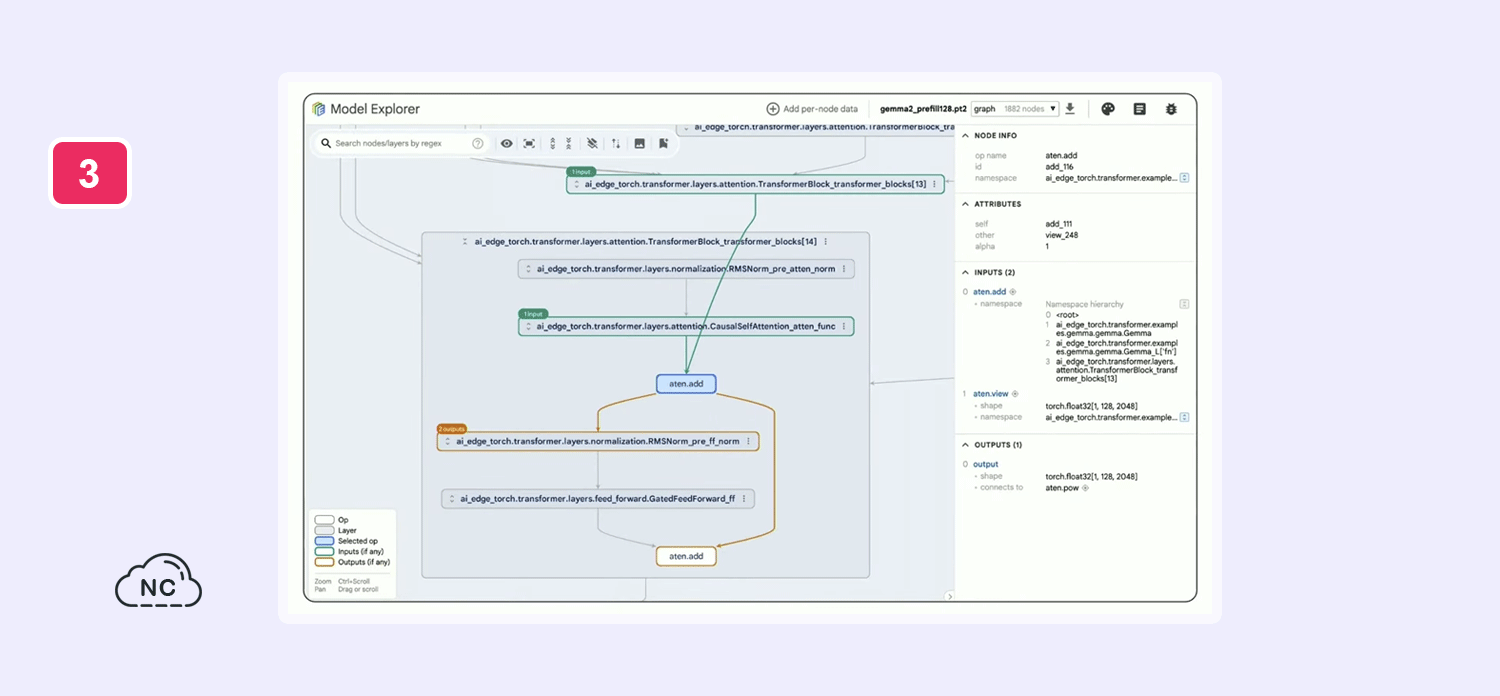The height and width of the screenshot is (696, 1500).
Task: Collapse the ATTRIBUTES section
Action: pyautogui.click(x=964, y=204)
